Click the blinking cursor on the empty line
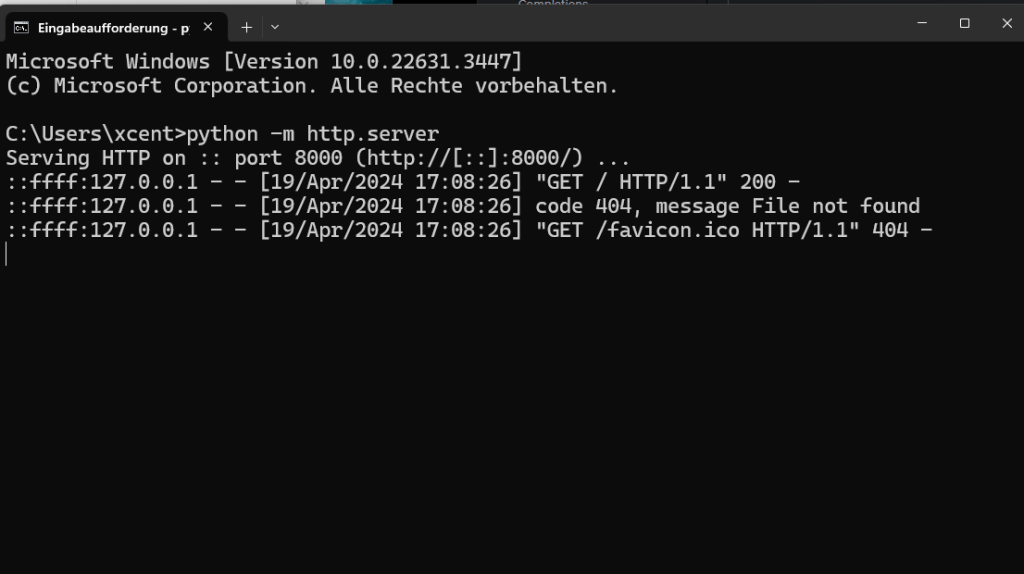The width and height of the screenshot is (1024, 574). tap(7, 254)
